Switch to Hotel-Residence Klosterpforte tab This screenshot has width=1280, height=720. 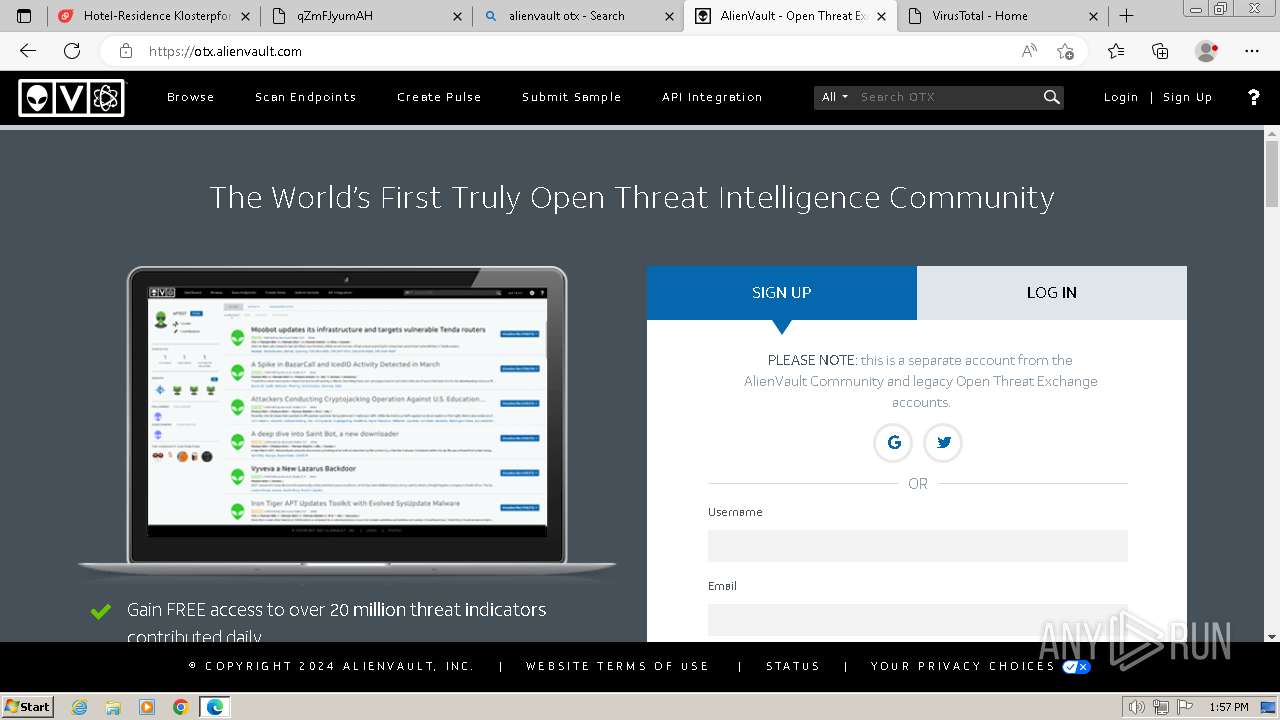154,16
